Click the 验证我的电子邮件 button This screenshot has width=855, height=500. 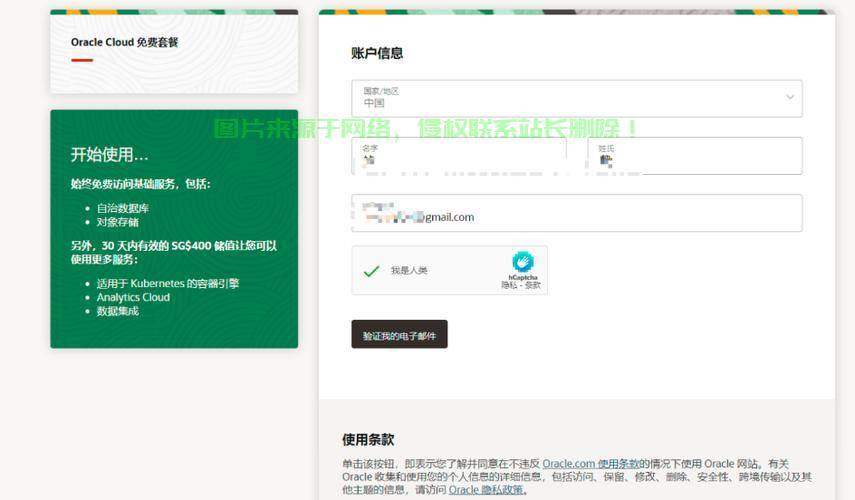point(399,334)
